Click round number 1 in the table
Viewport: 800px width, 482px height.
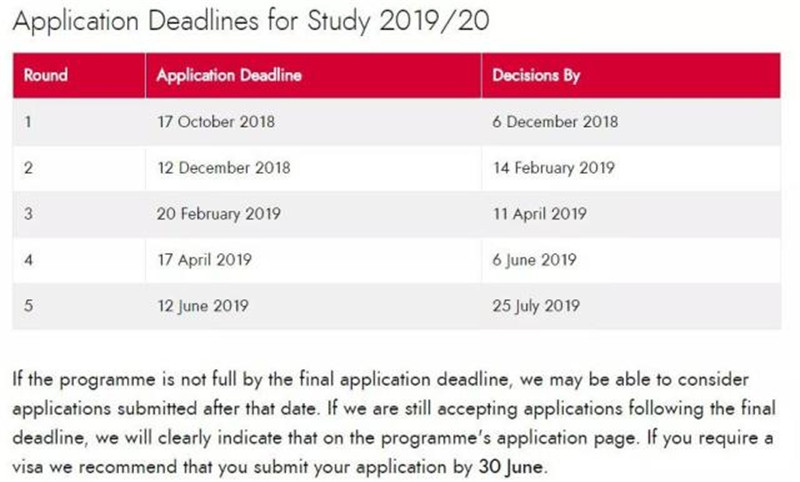(x=28, y=122)
